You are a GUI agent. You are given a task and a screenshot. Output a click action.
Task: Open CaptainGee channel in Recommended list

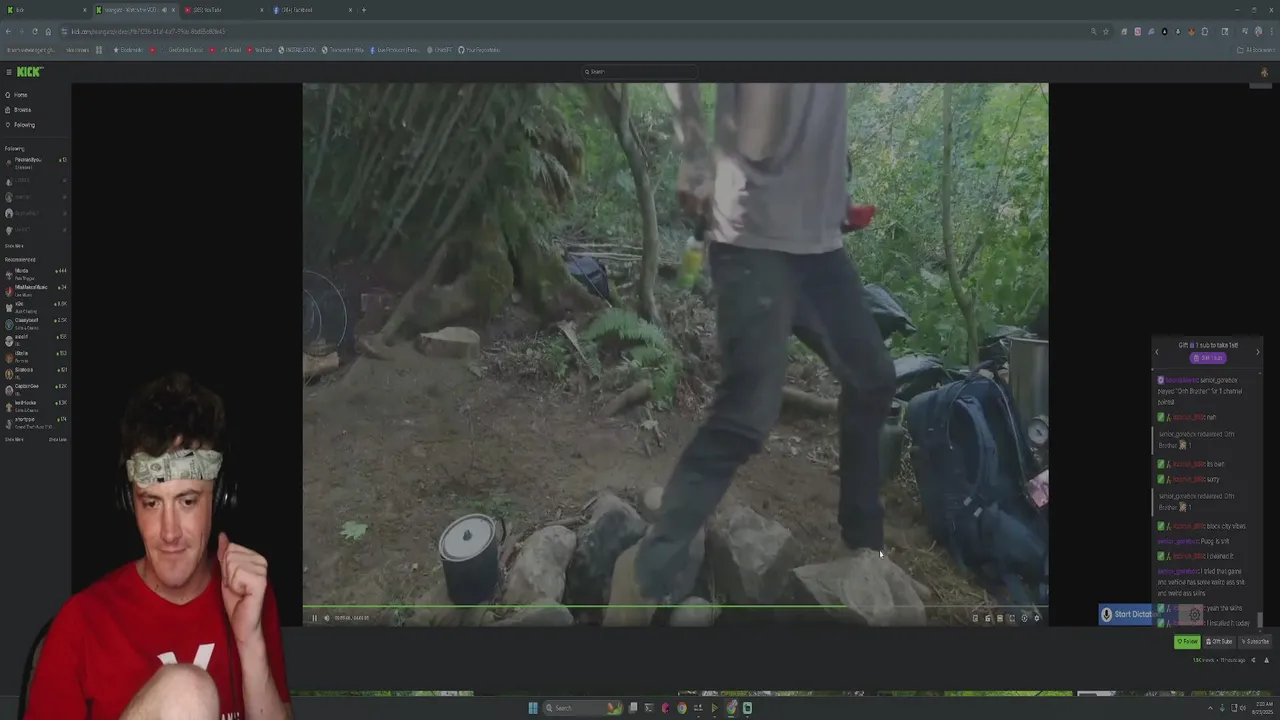click(35, 387)
